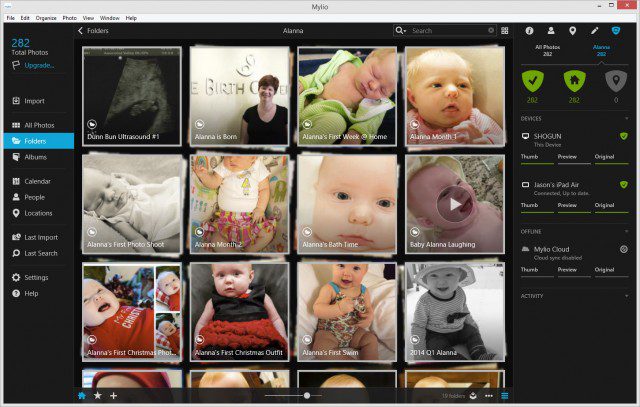Click the green checkmark protection shield
640x407 pixels.
533,81
